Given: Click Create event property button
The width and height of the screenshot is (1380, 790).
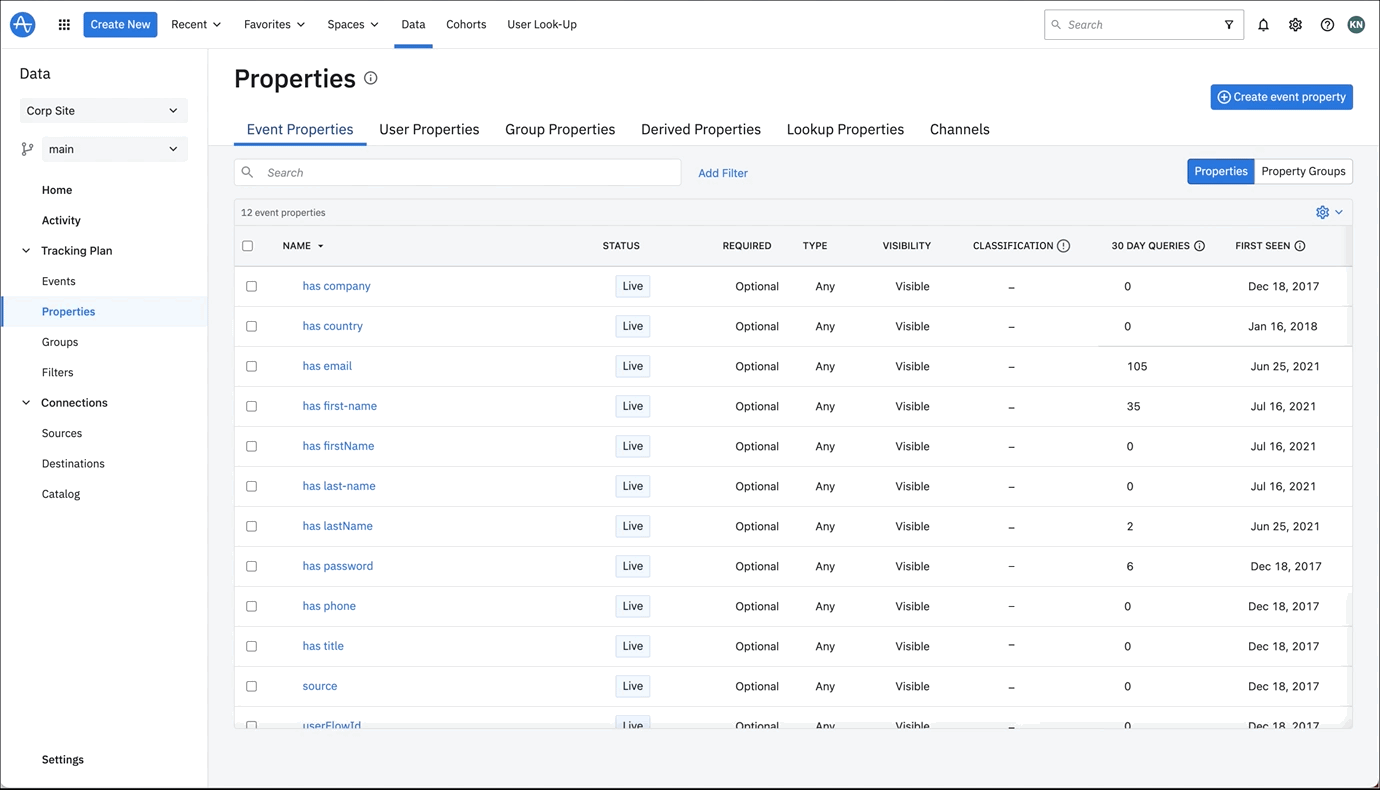Looking at the screenshot, I should click(1281, 97).
